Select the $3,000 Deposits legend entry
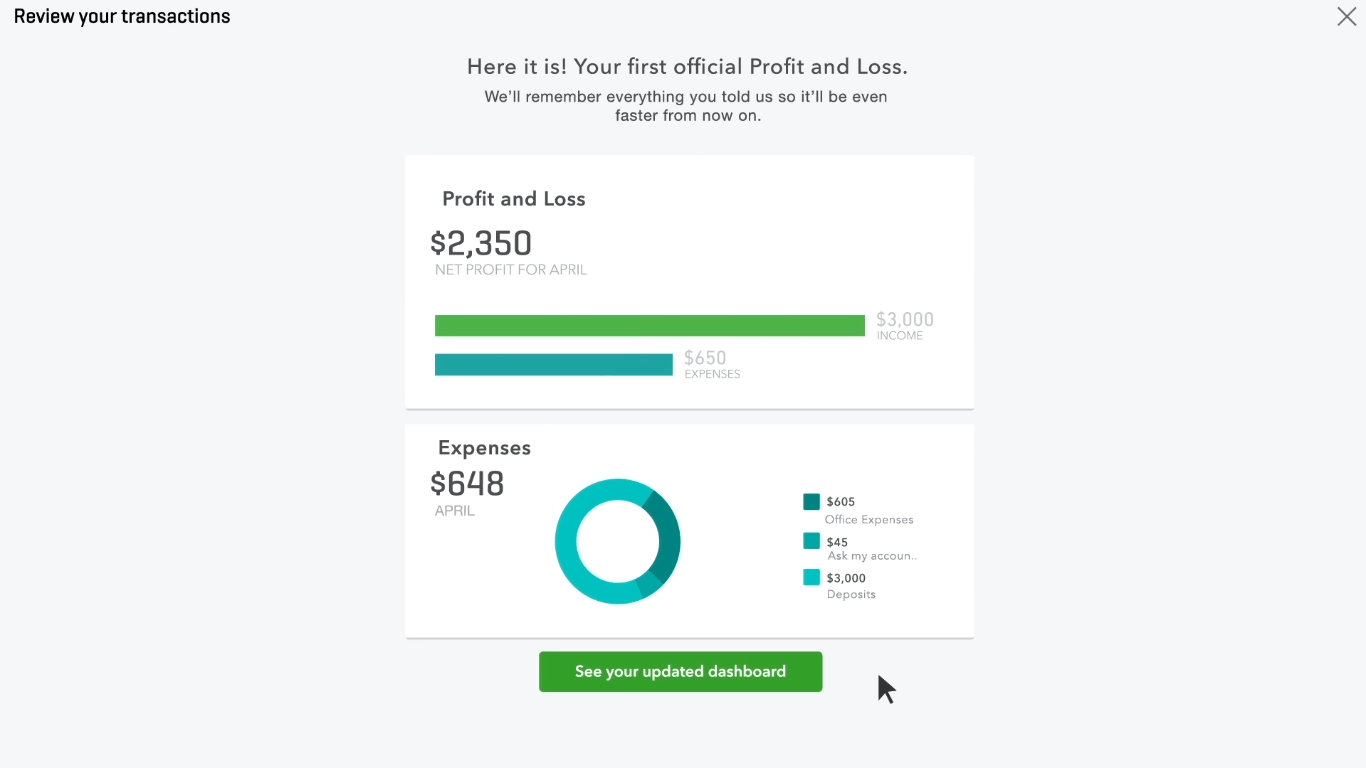Image resolution: width=1366 pixels, height=768 pixels. click(850, 585)
